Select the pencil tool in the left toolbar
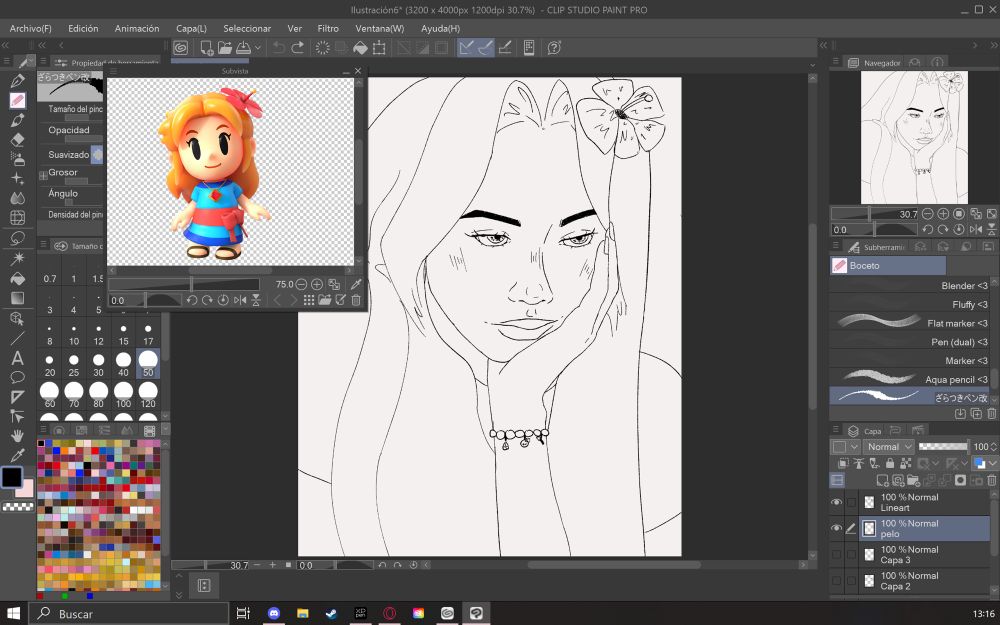Screen dimensions: 1000x625 17,100
